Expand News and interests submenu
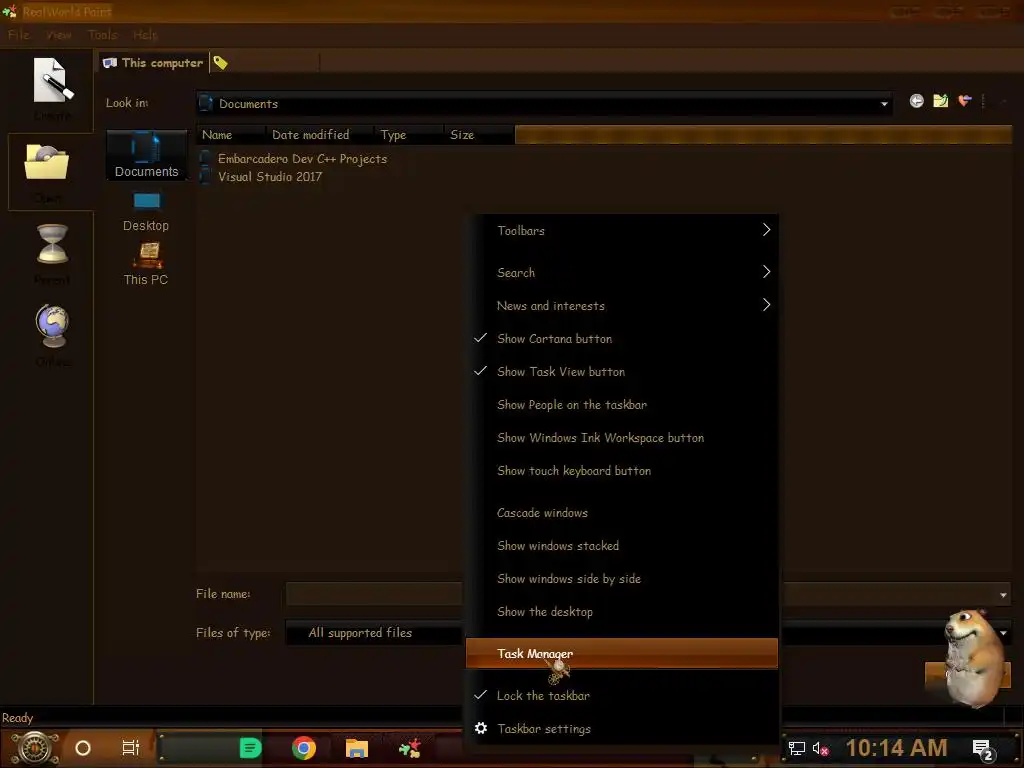Image resolution: width=1024 pixels, height=768 pixels. pyautogui.click(x=622, y=306)
